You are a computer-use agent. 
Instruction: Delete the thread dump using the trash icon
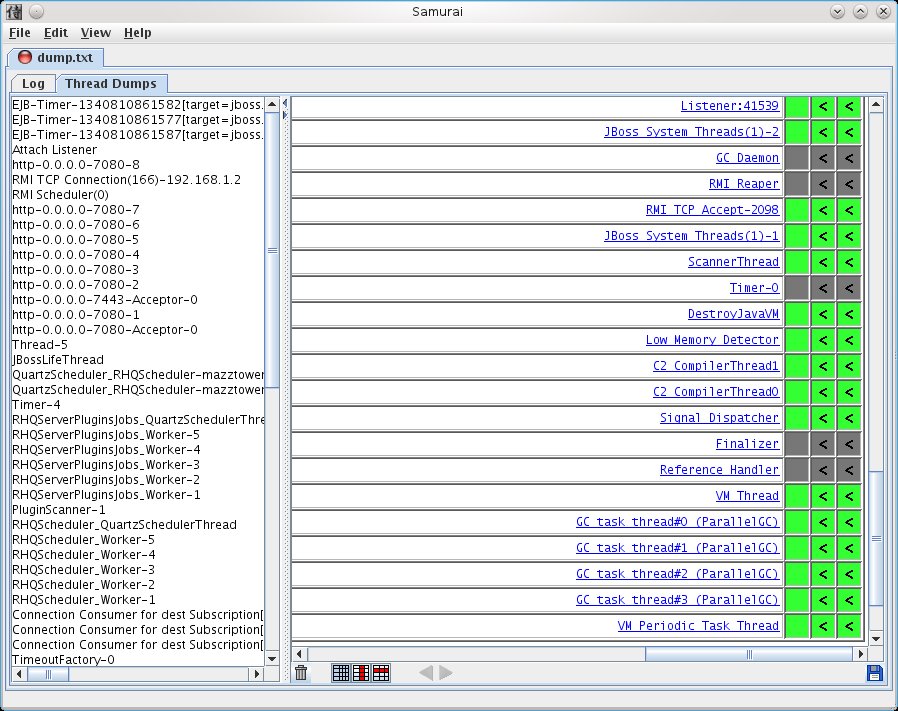[300, 673]
